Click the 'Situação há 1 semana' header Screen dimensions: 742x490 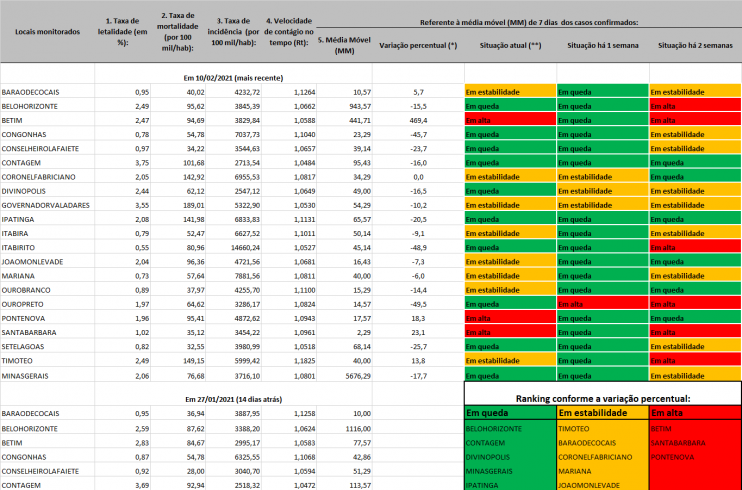pos(603,45)
